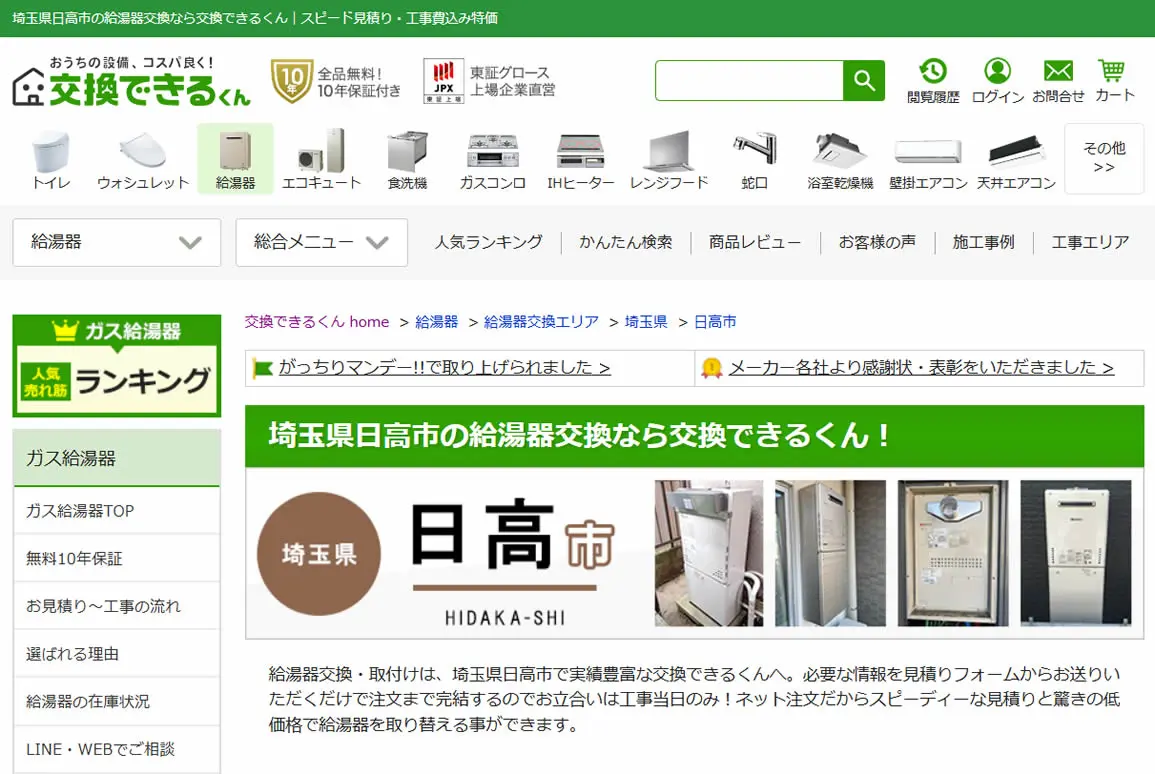This screenshot has height=774, width=1155.
Task: Open the contact (お問合せ) envelope icon
Action: [x=1058, y=80]
